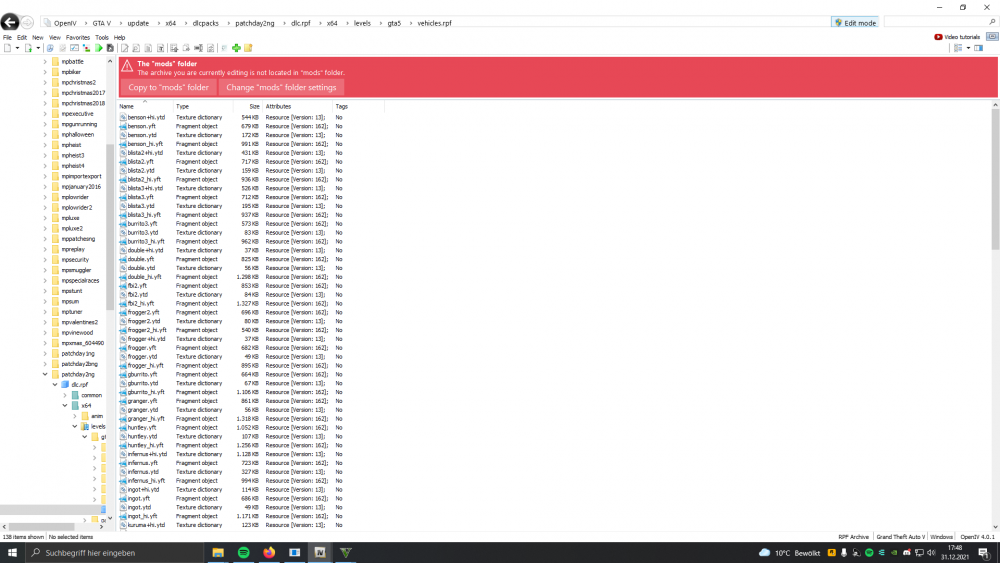
Task: Open the Edit menu
Action: coord(22,38)
